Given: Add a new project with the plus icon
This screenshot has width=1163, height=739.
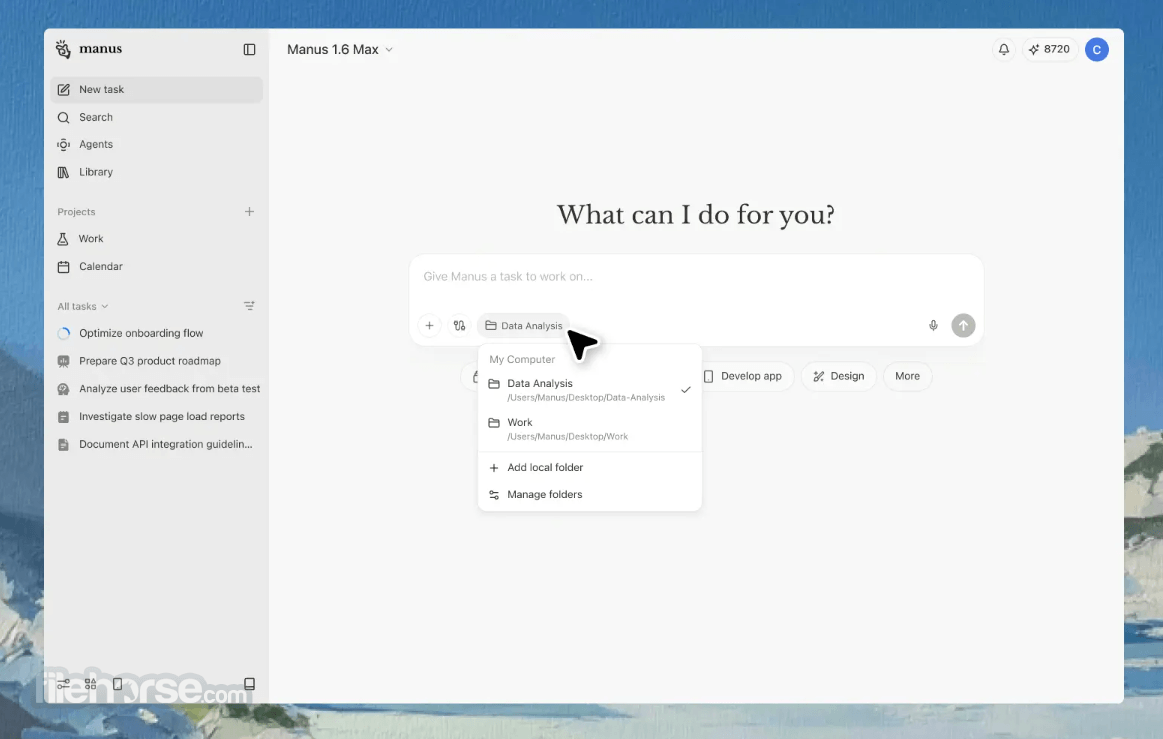Looking at the screenshot, I should (249, 211).
